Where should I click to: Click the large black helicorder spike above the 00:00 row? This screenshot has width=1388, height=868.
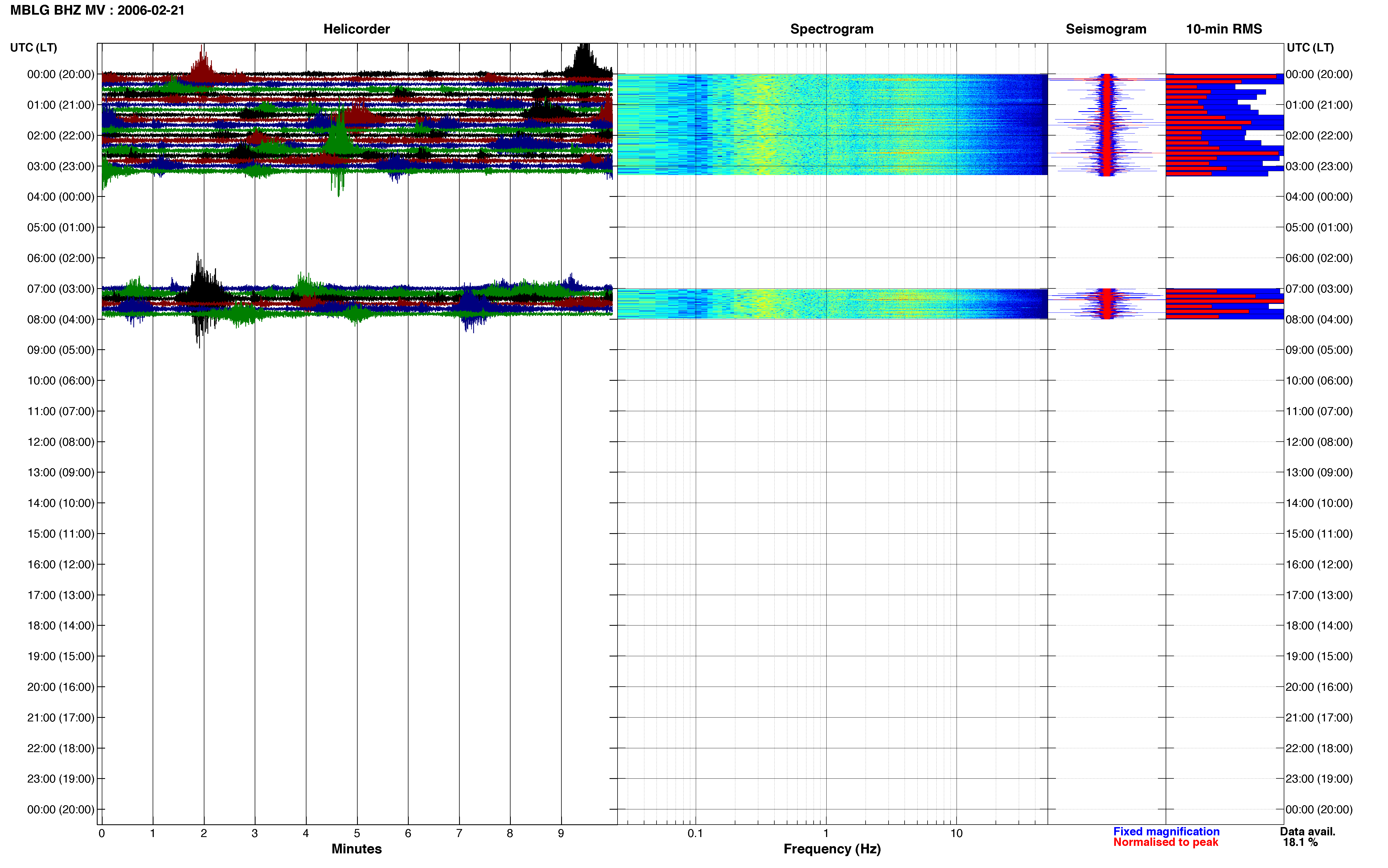tap(584, 59)
